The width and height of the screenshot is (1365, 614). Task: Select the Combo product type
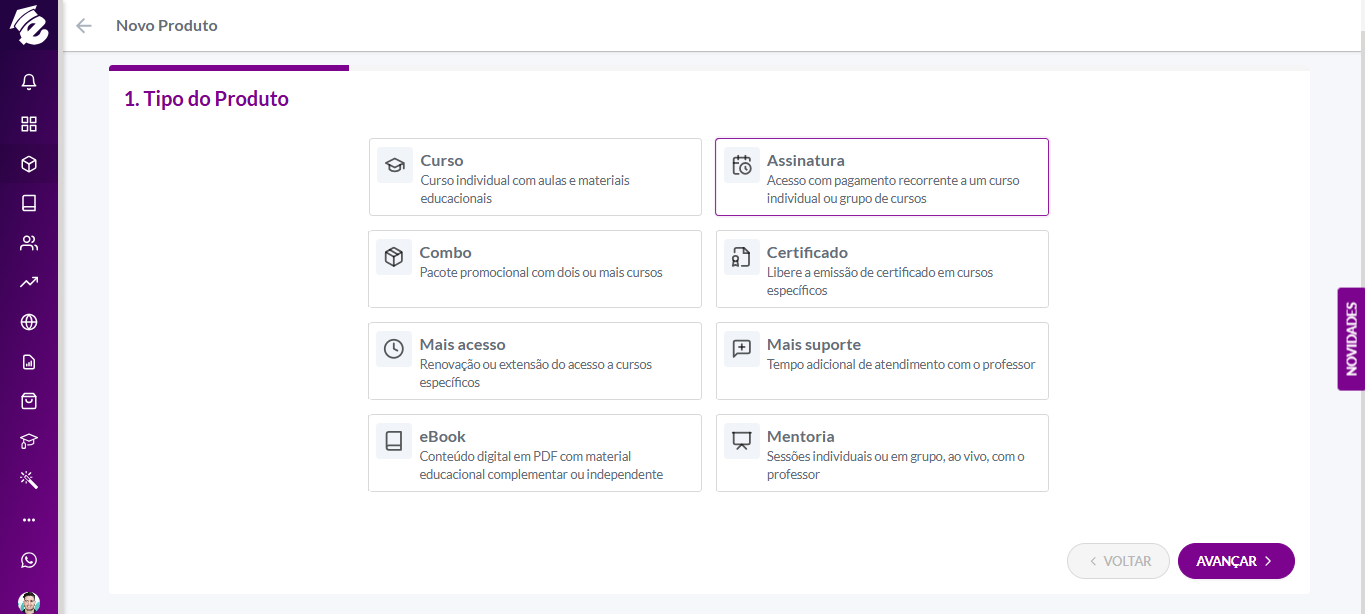pyautogui.click(x=535, y=269)
